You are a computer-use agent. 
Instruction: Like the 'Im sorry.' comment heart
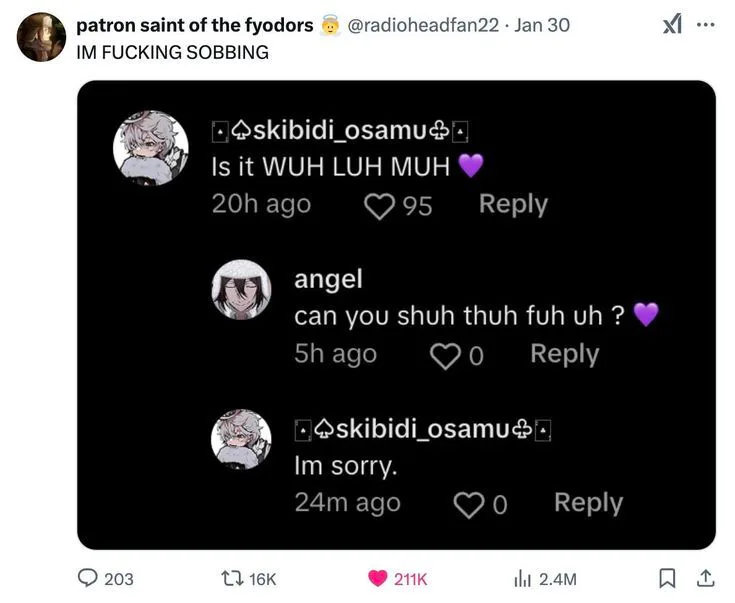pyautogui.click(x=468, y=505)
